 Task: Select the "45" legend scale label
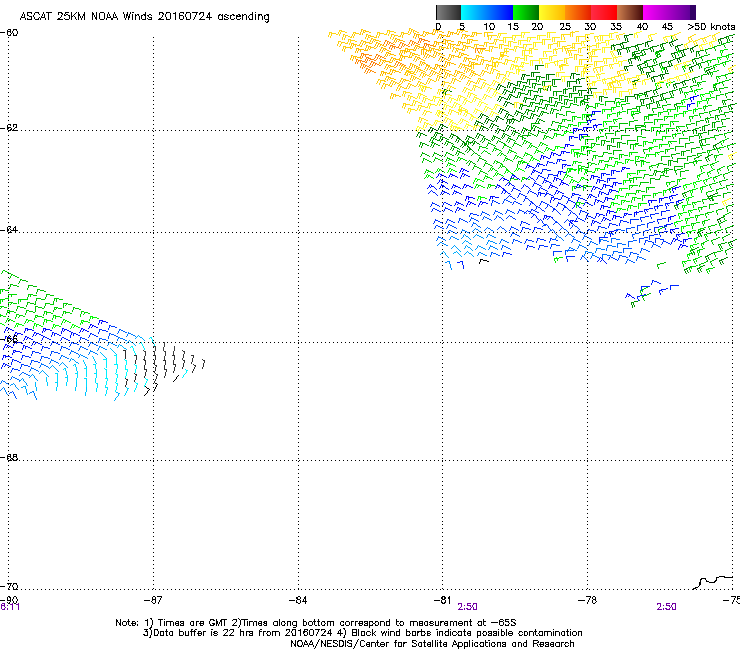click(x=667, y=27)
